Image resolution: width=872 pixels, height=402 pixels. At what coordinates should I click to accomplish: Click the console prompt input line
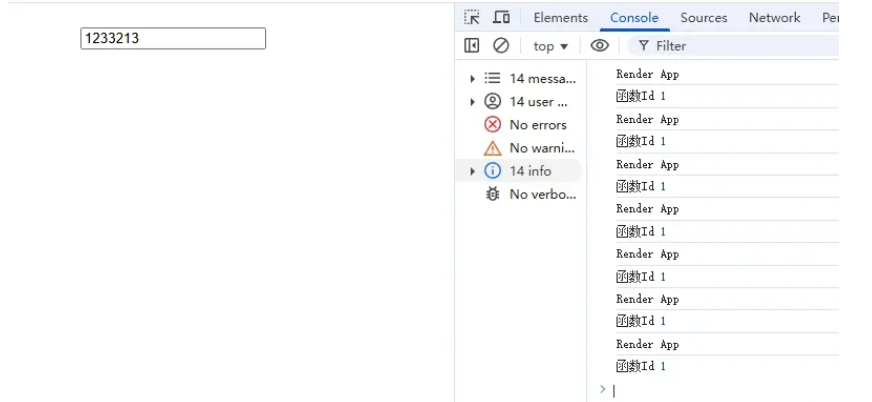pos(720,390)
